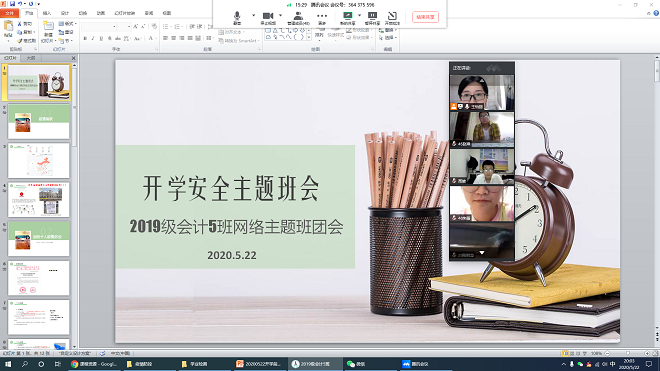The height and width of the screenshot is (371, 660).
Task: Mute the microphone in meeting toolbar
Action: [x=237, y=18]
